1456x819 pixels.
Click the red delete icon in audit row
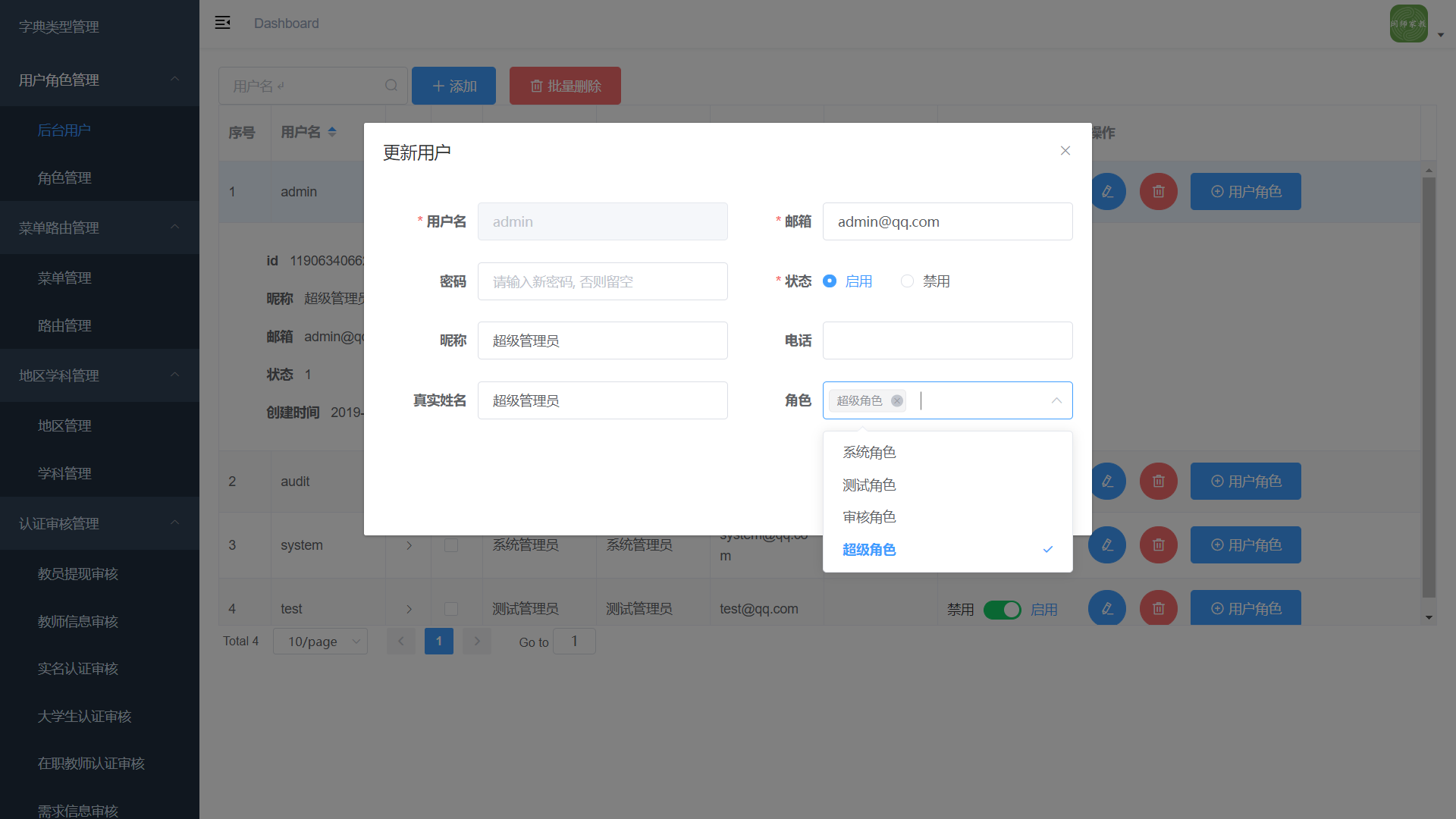(x=1158, y=482)
